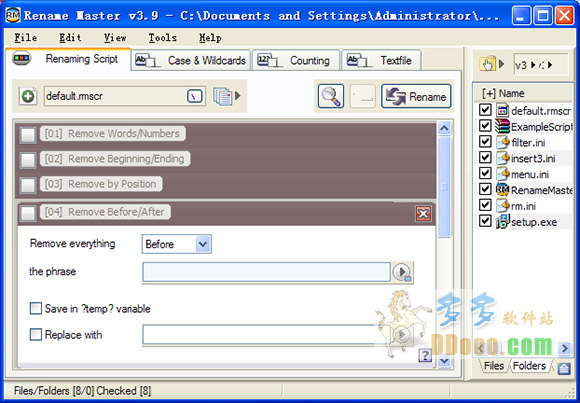The image size is (580, 403).
Task: Click the magnifier preview button
Action: (331, 96)
